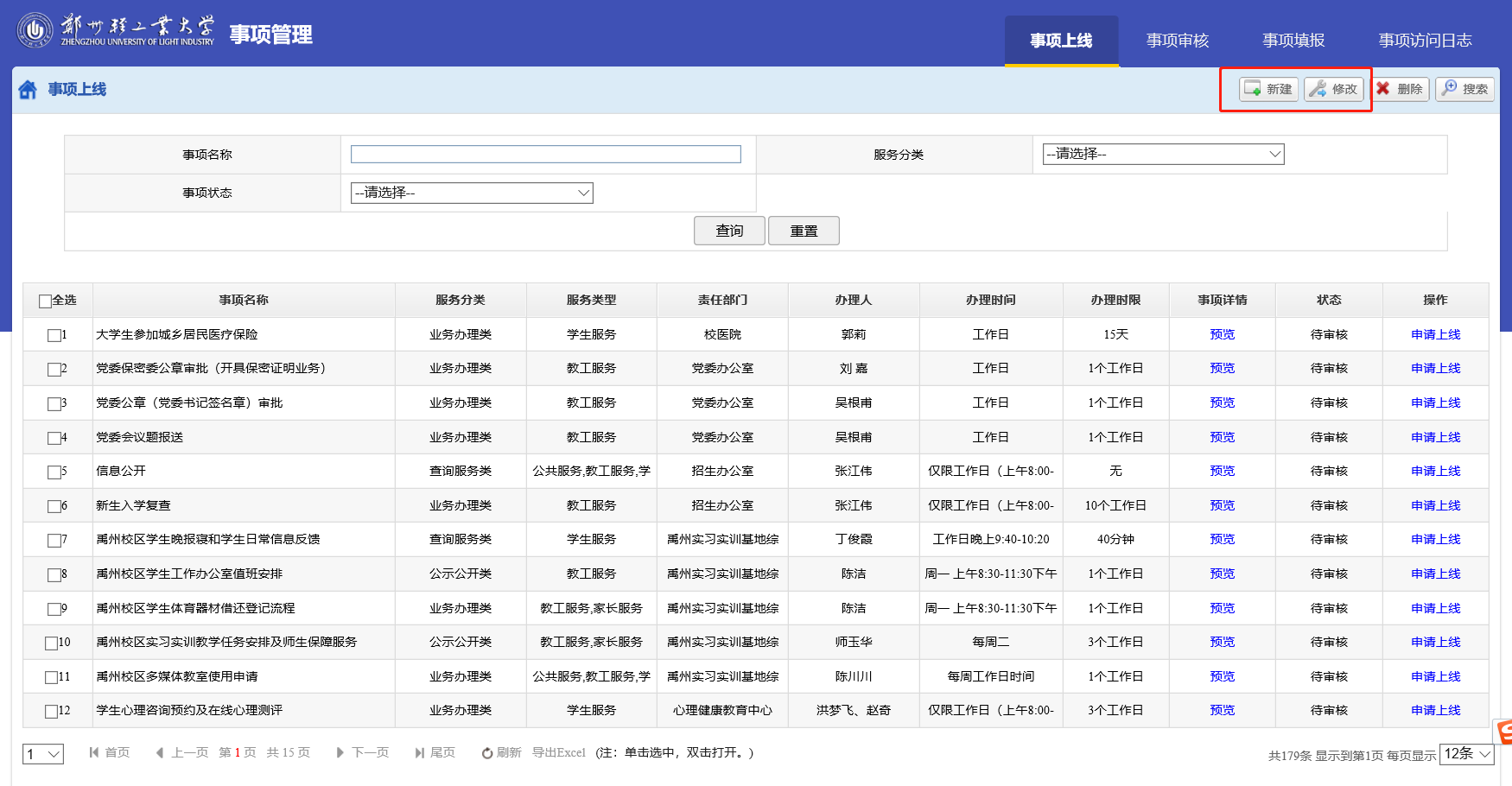Click the orange chat widget icon
Image resolution: width=1512 pixels, height=786 pixels.
(x=1505, y=732)
